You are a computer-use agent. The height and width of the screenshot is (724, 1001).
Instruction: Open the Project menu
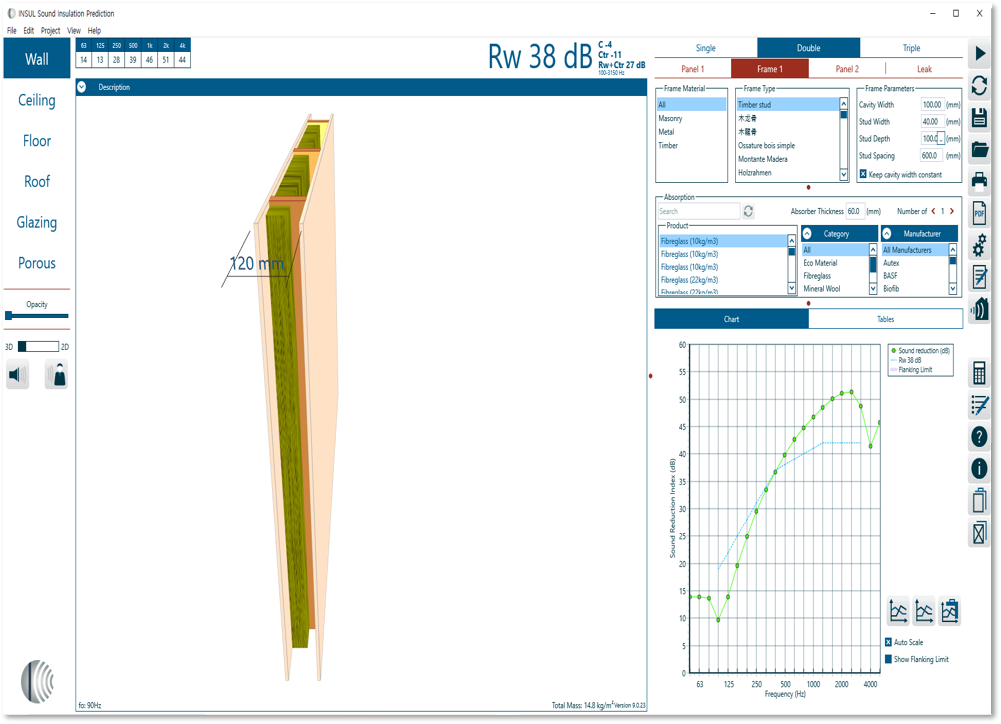tap(49, 30)
